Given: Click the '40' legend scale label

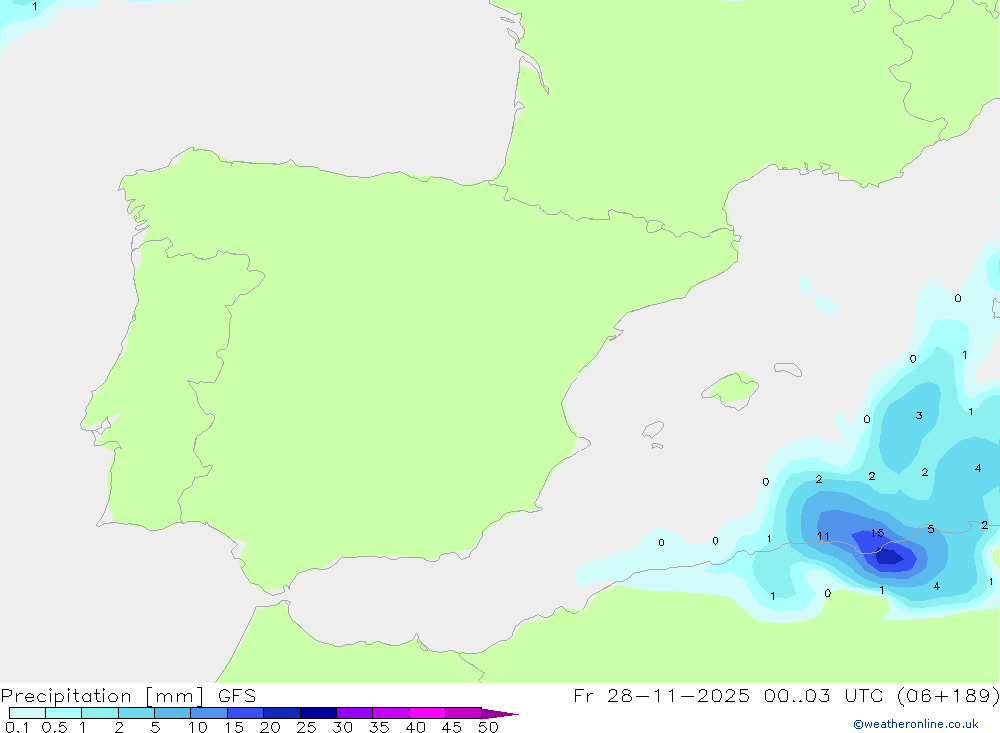Looking at the screenshot, I should coord(415,727).
